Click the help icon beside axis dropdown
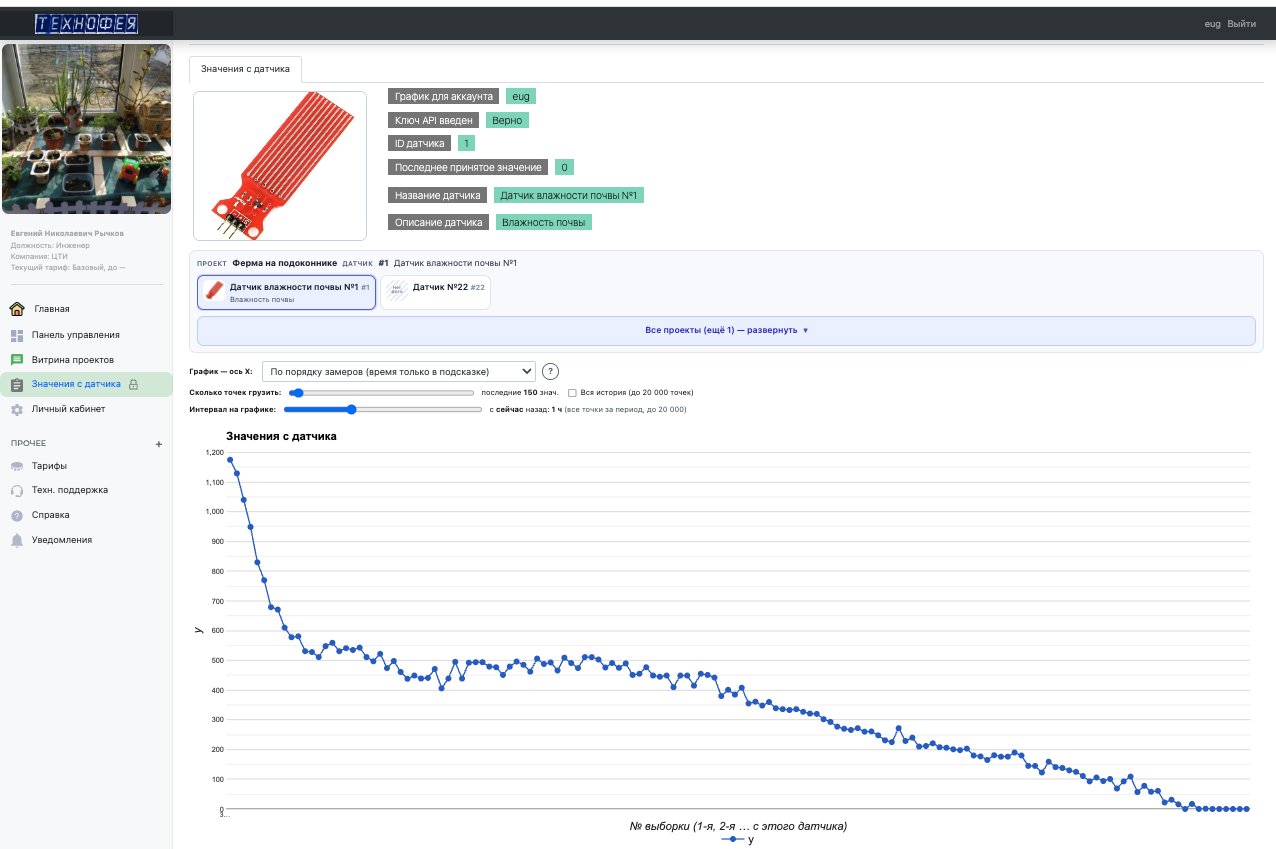 click(x=550, y=371)
